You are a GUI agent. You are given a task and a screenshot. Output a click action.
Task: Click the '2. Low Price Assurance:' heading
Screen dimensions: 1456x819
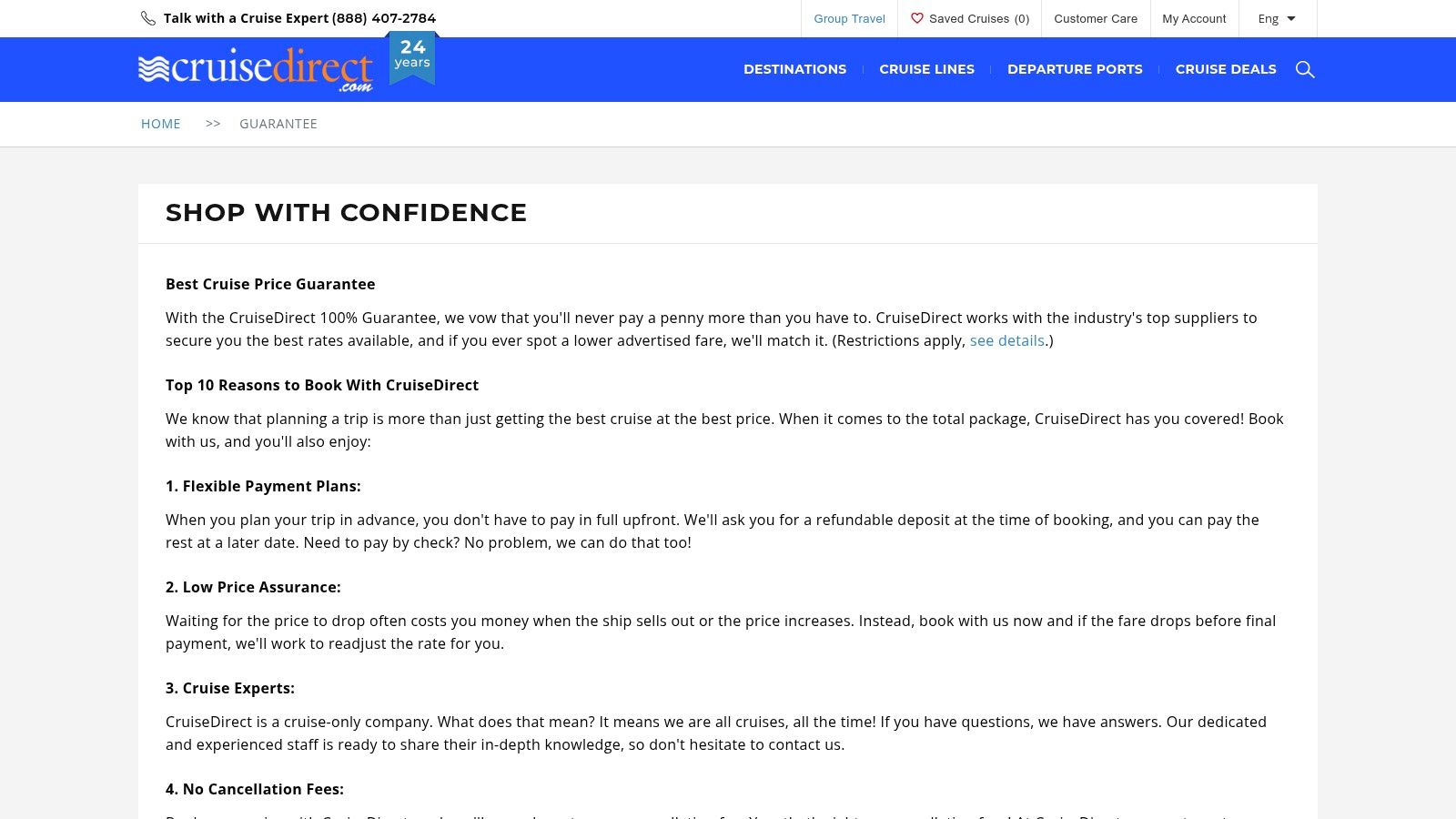[x=253, y=587]
